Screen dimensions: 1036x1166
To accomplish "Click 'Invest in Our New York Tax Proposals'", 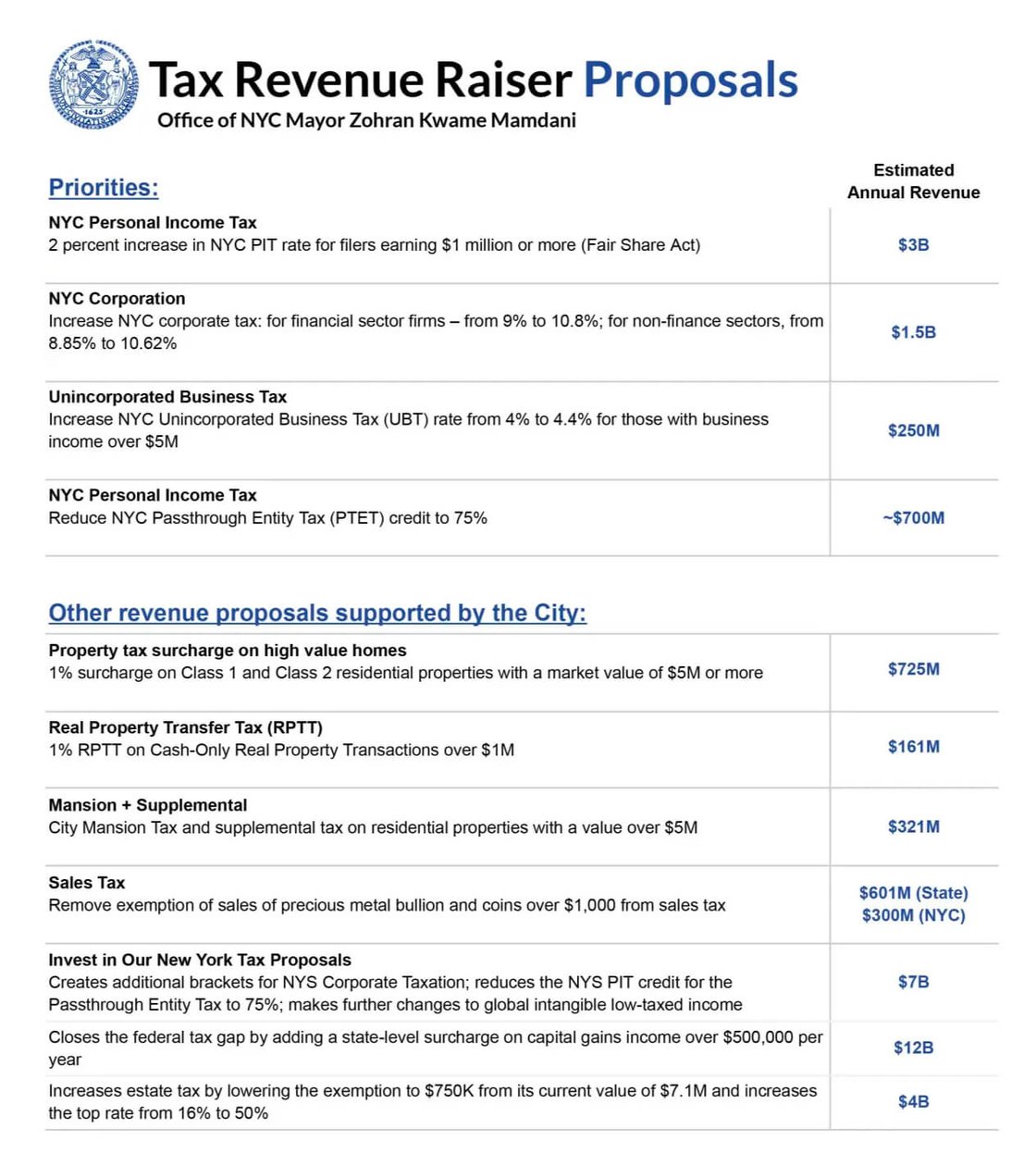I will (200, 961).
